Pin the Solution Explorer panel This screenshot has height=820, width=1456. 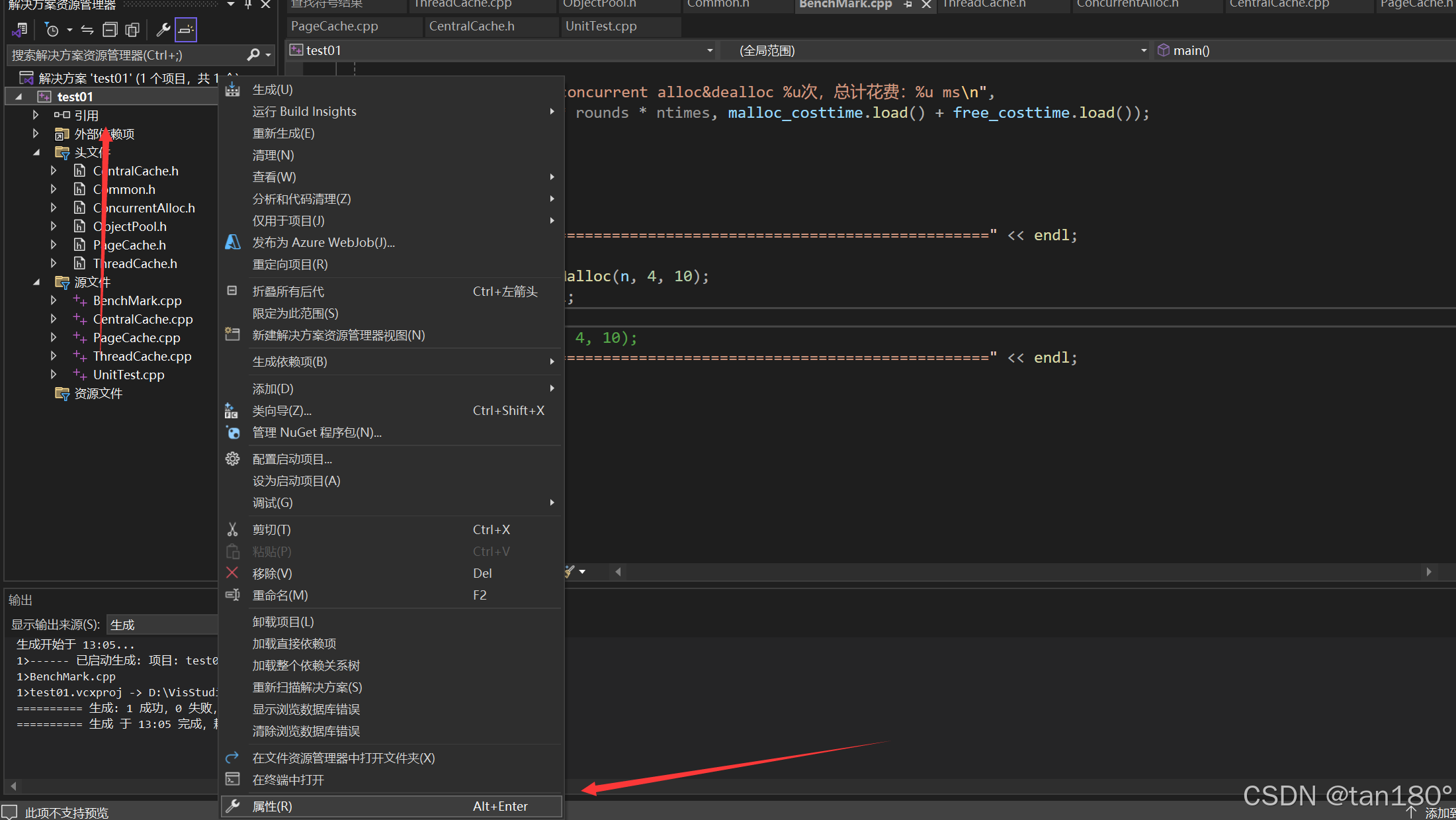coord(248,5)
